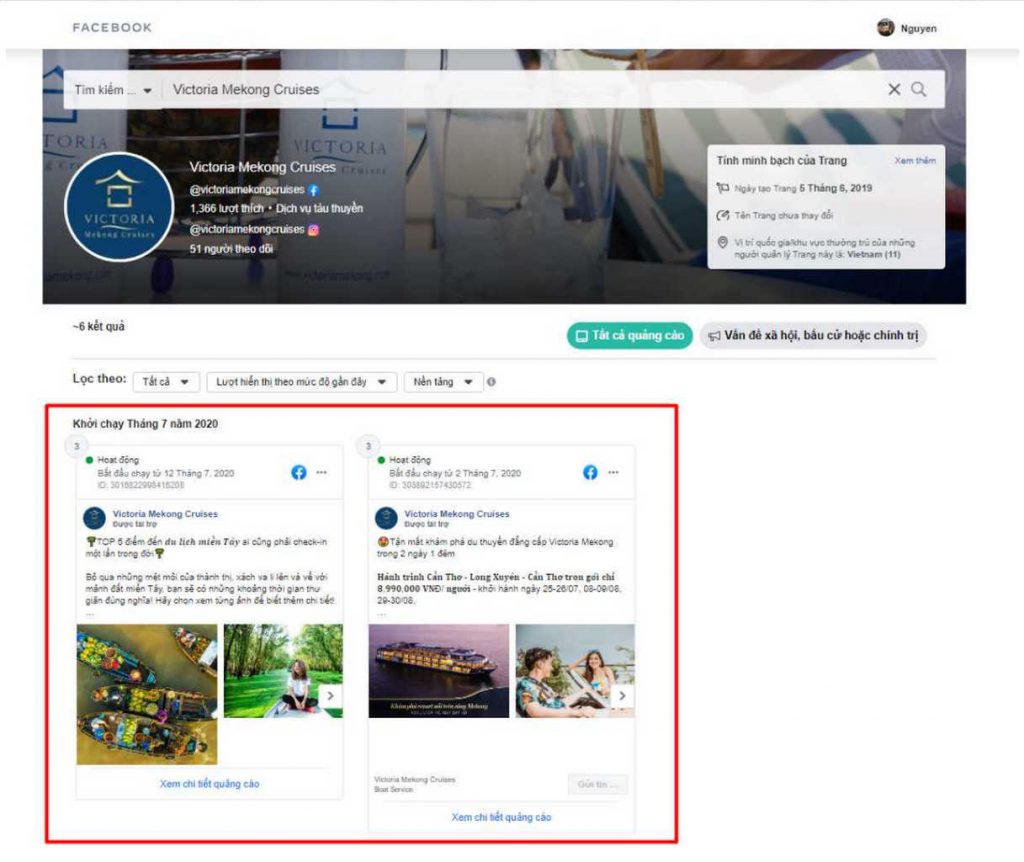Click the location pin icon in the transparency card
This screenshot has height=862, width=1024.
click(722, 242)
